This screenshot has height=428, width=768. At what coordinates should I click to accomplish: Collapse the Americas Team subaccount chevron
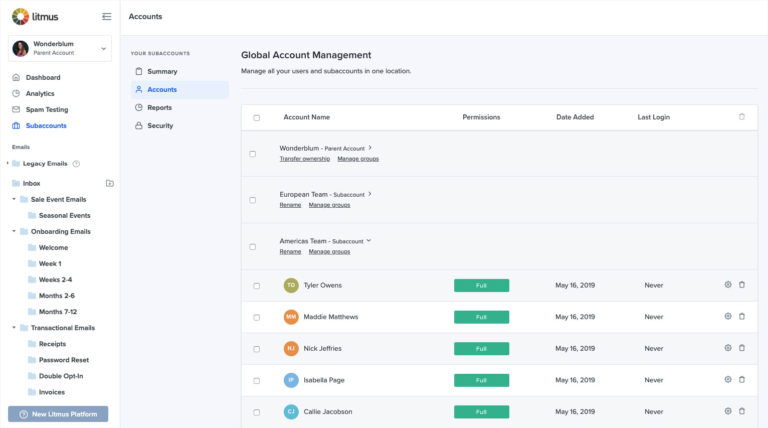[368, 240]
